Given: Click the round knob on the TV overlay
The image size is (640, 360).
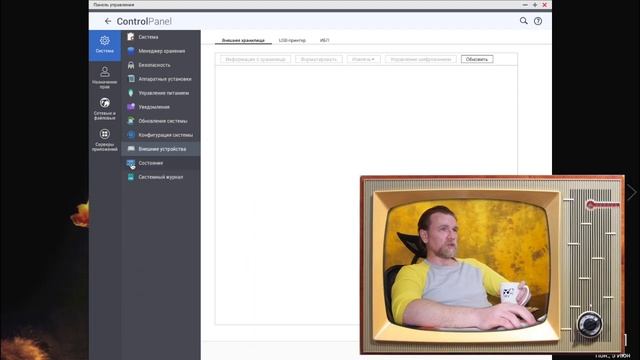Looking at the screenshot, I should [x=589, y=324].
